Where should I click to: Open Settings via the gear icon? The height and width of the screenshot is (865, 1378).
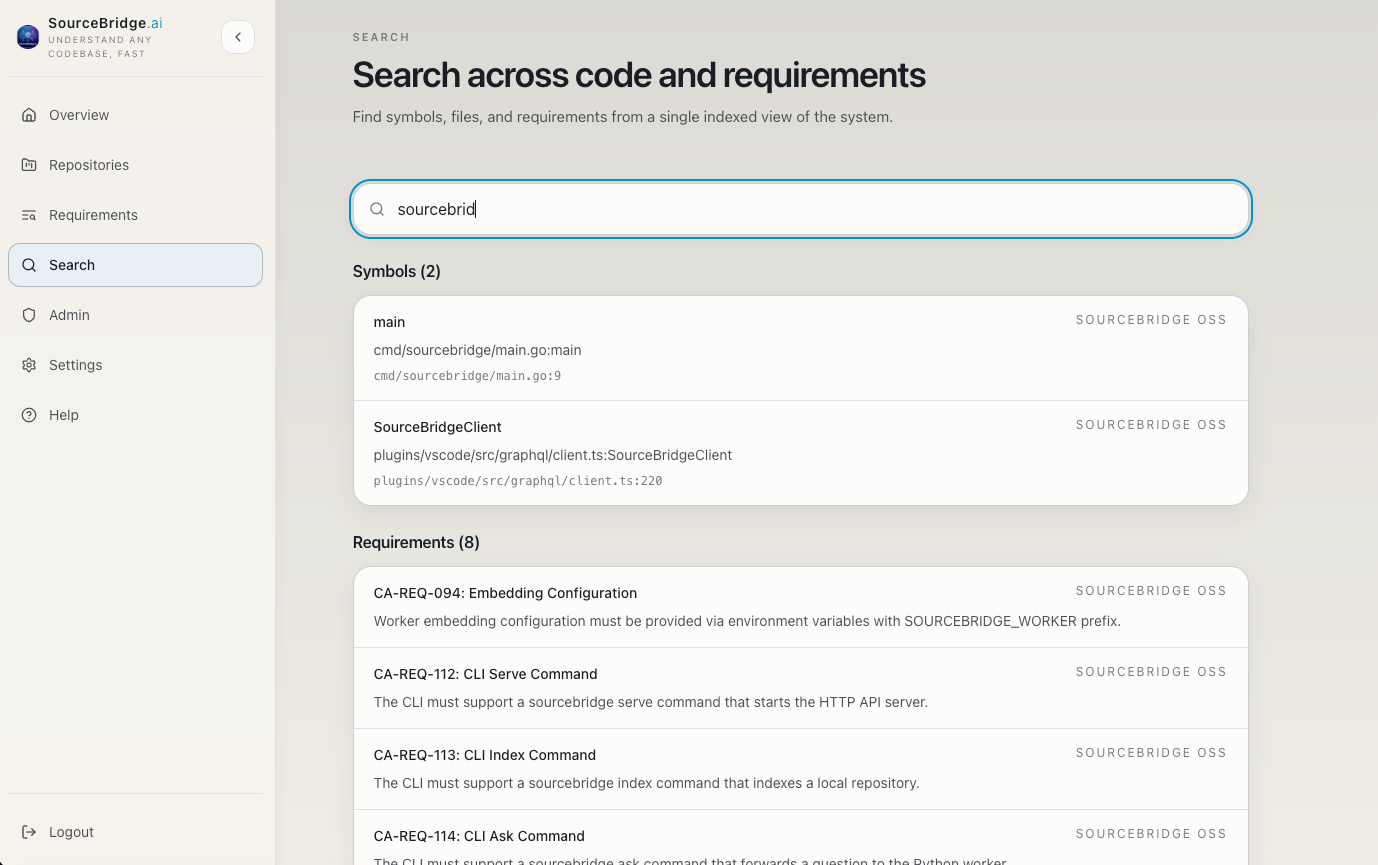pyautogui.click(x=29, y=365)
